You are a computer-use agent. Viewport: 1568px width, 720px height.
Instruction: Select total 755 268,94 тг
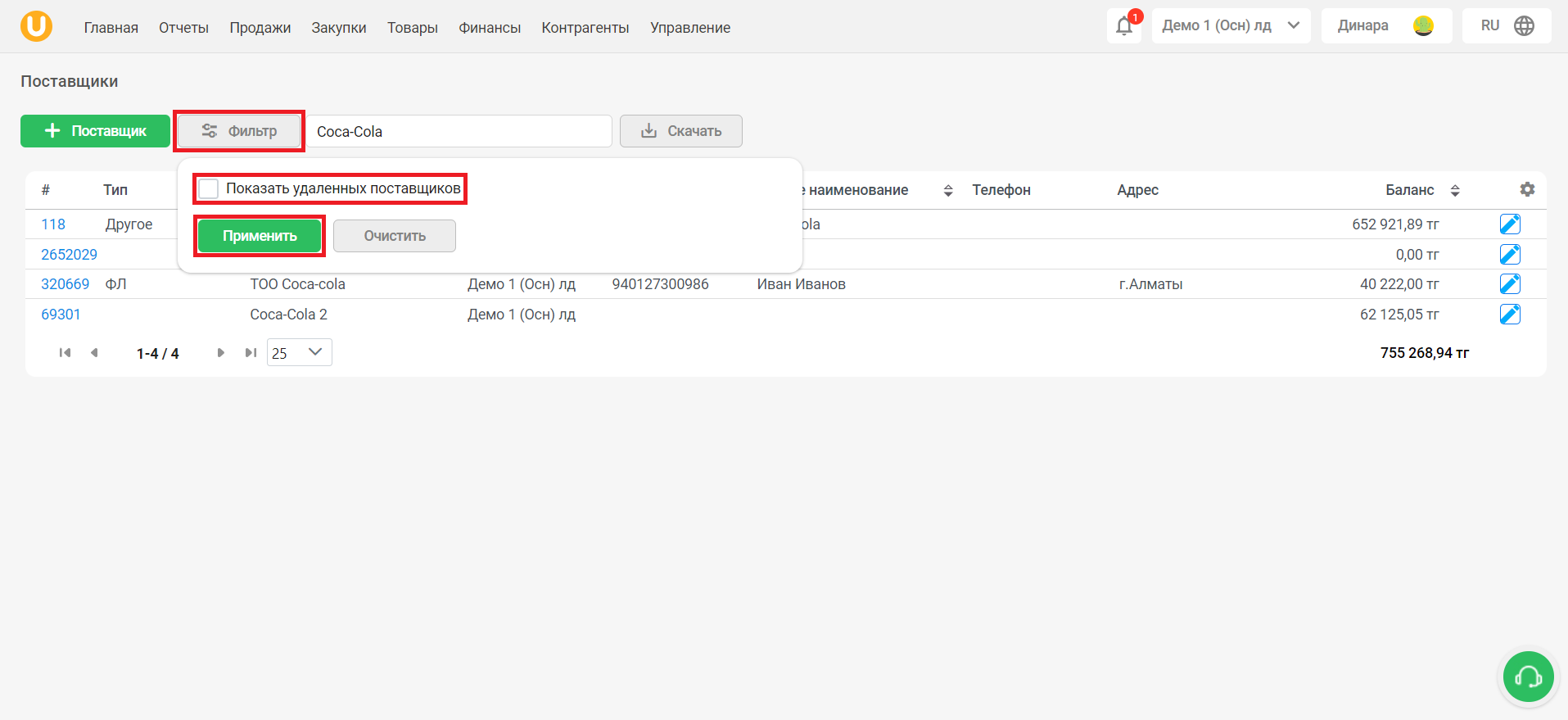(x=1425, y=353)
